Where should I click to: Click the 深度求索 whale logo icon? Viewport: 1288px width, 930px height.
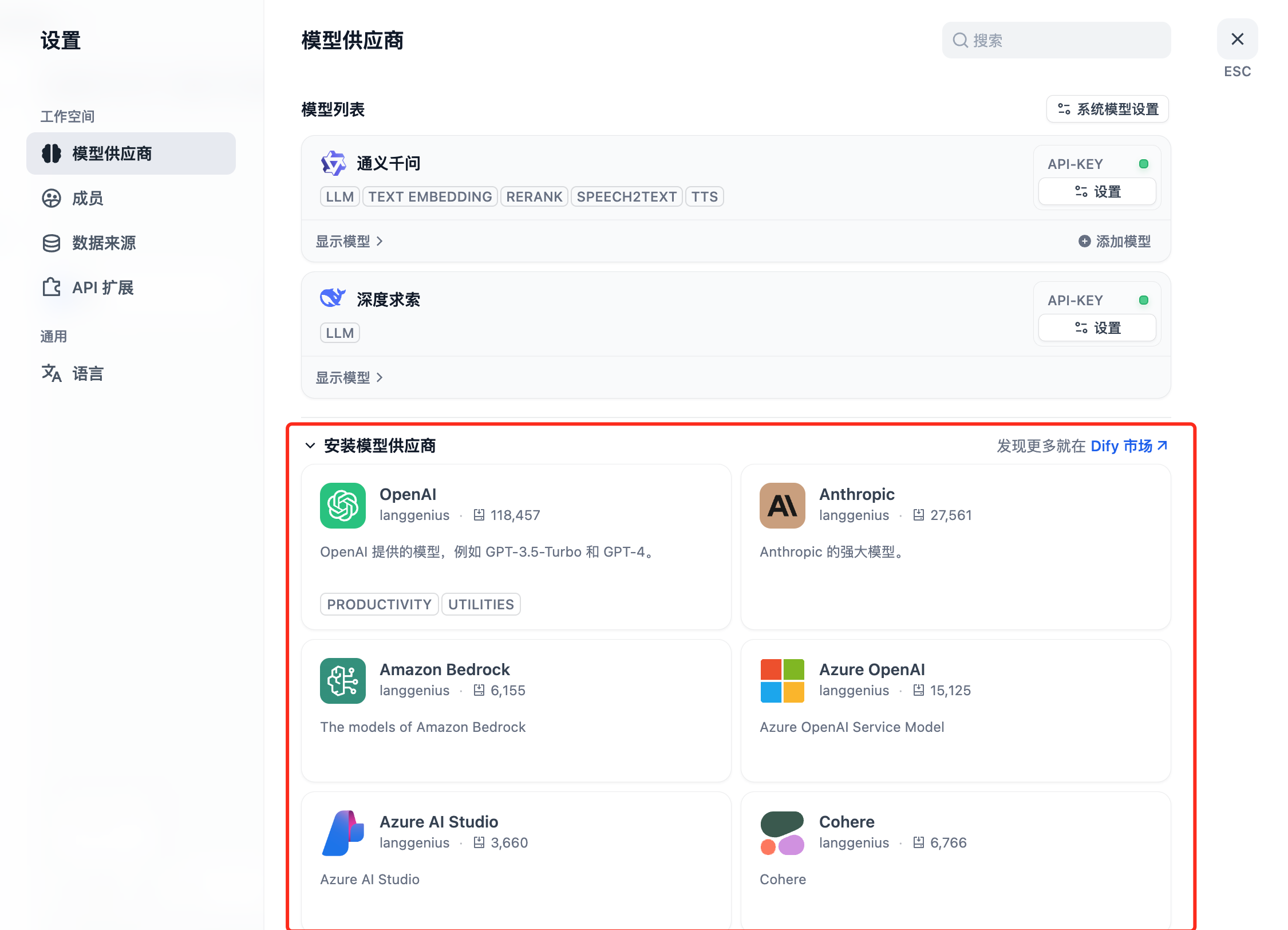pos(332,298)
